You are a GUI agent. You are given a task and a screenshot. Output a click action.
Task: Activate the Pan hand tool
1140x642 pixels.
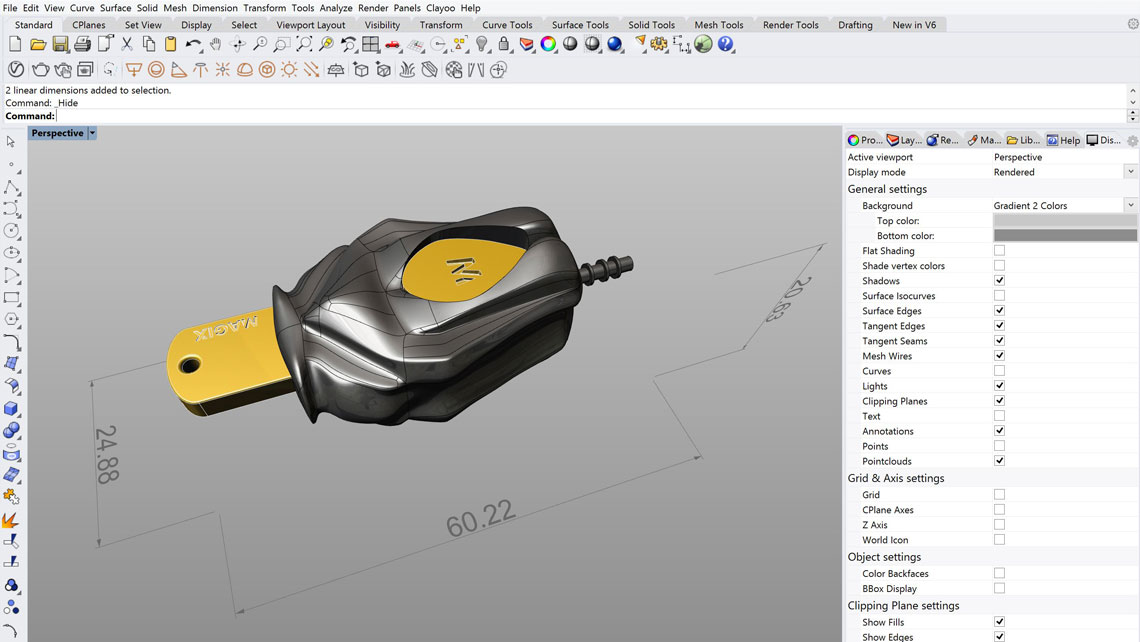[215, 44]
